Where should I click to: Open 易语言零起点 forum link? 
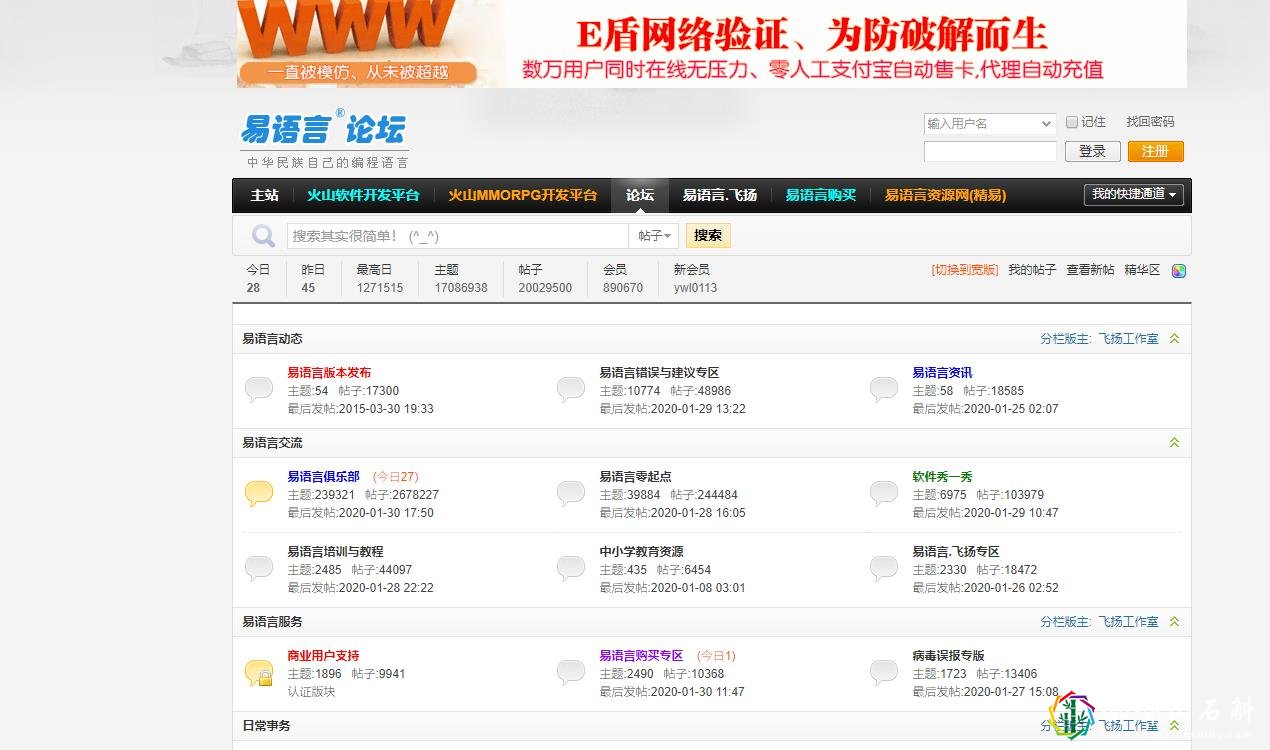click(x=635, y=477)
